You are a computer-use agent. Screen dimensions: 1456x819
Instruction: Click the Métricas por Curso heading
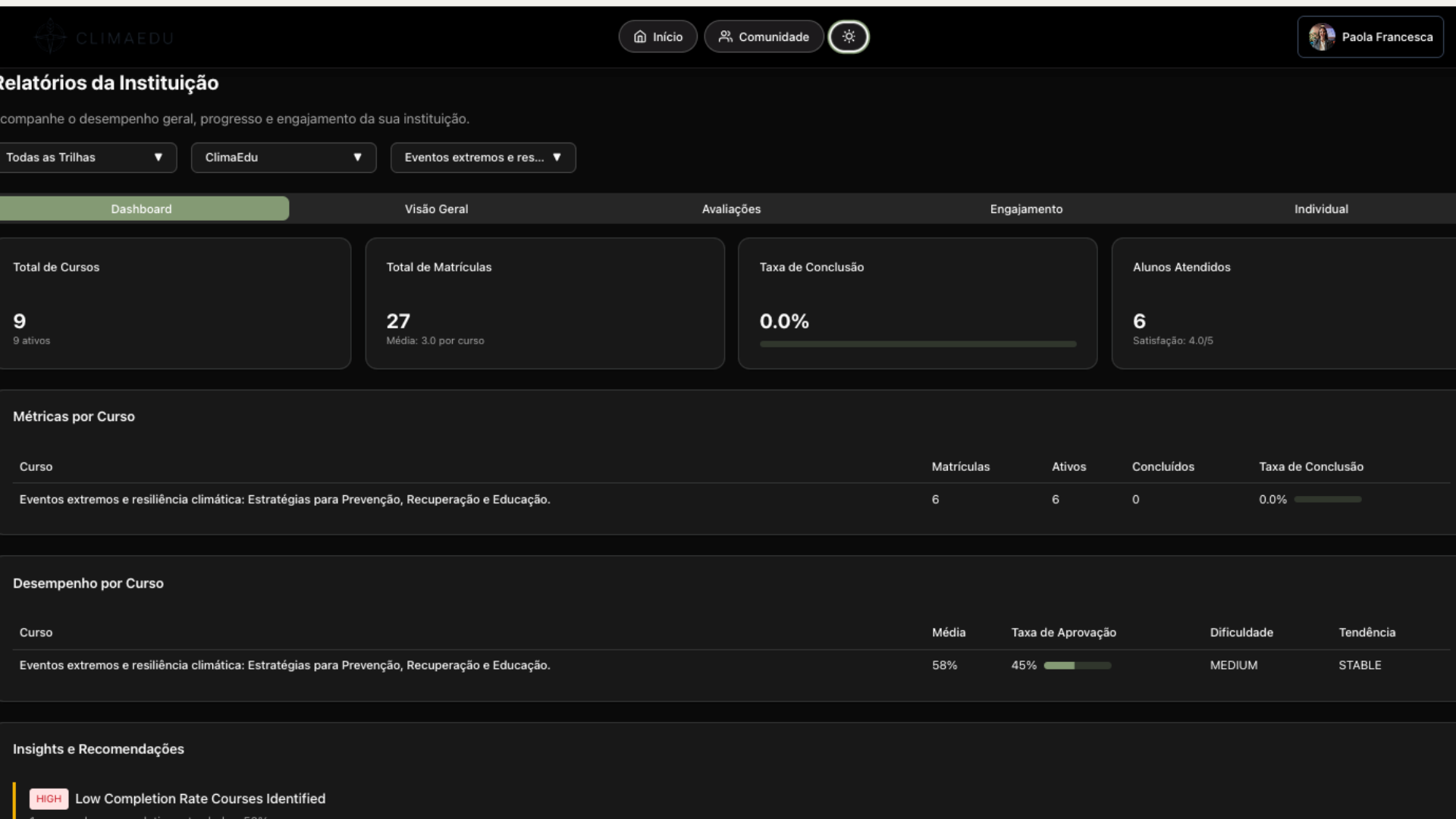pyautogui.click(x=74, y=416)
